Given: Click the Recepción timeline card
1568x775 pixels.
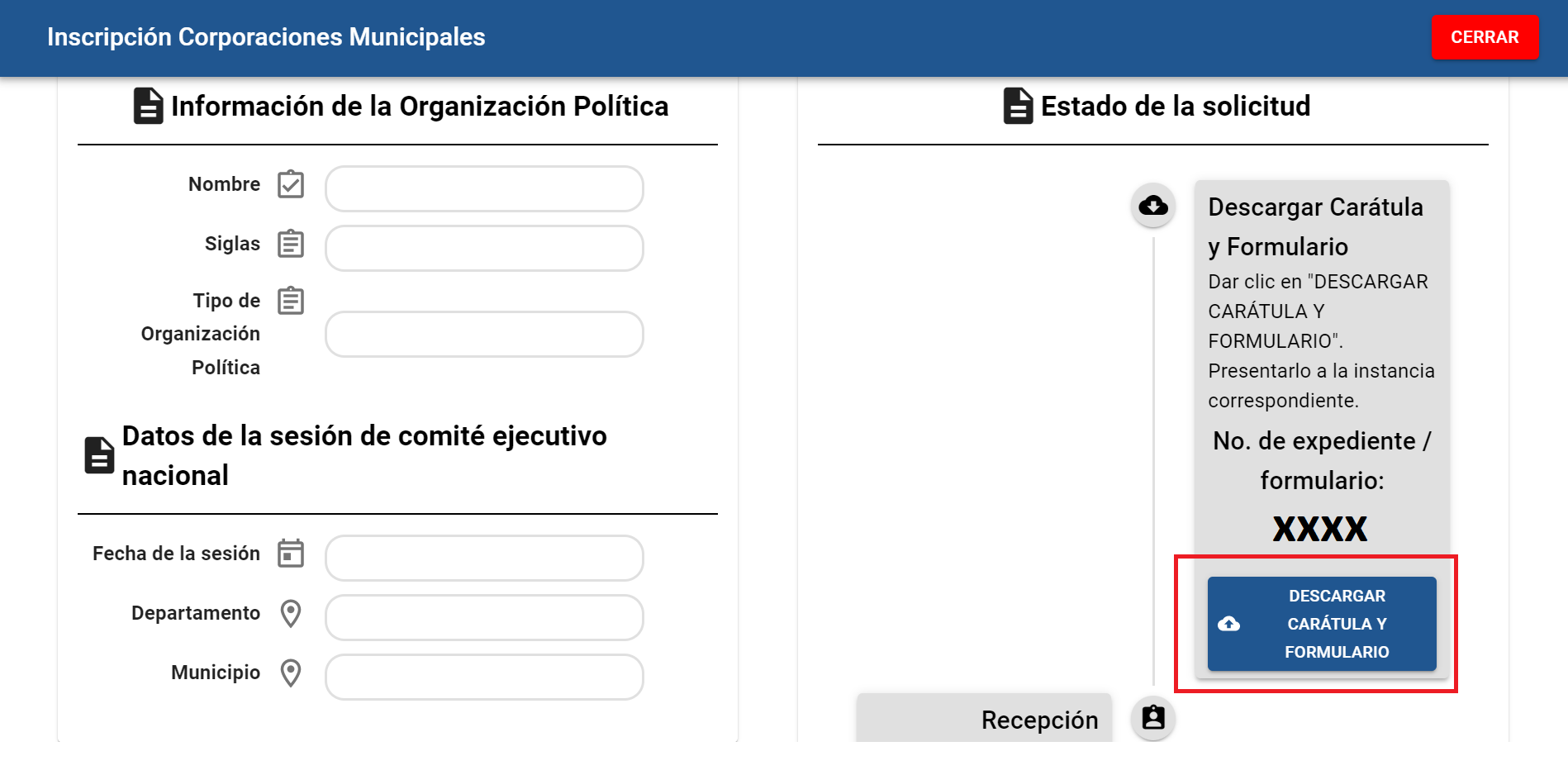Looking at the screenshot, I should point(984,719).
